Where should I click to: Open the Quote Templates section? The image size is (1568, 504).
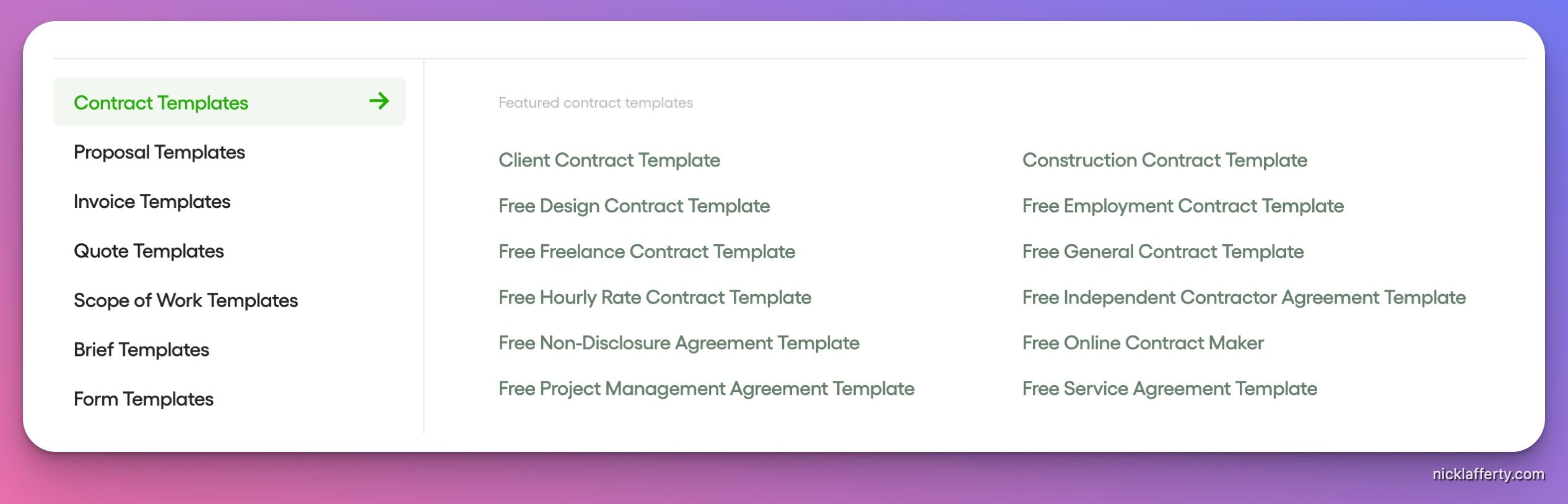[x=149, y=251]
